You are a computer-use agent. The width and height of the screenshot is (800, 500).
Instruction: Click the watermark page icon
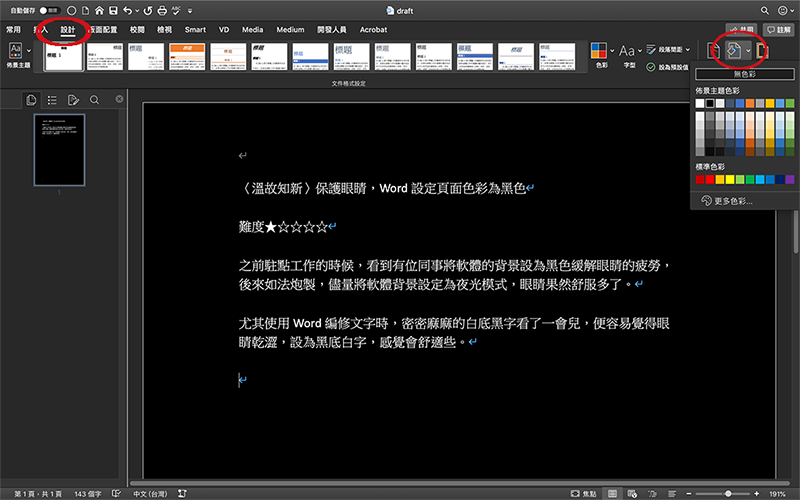click(x=714, y=51)
